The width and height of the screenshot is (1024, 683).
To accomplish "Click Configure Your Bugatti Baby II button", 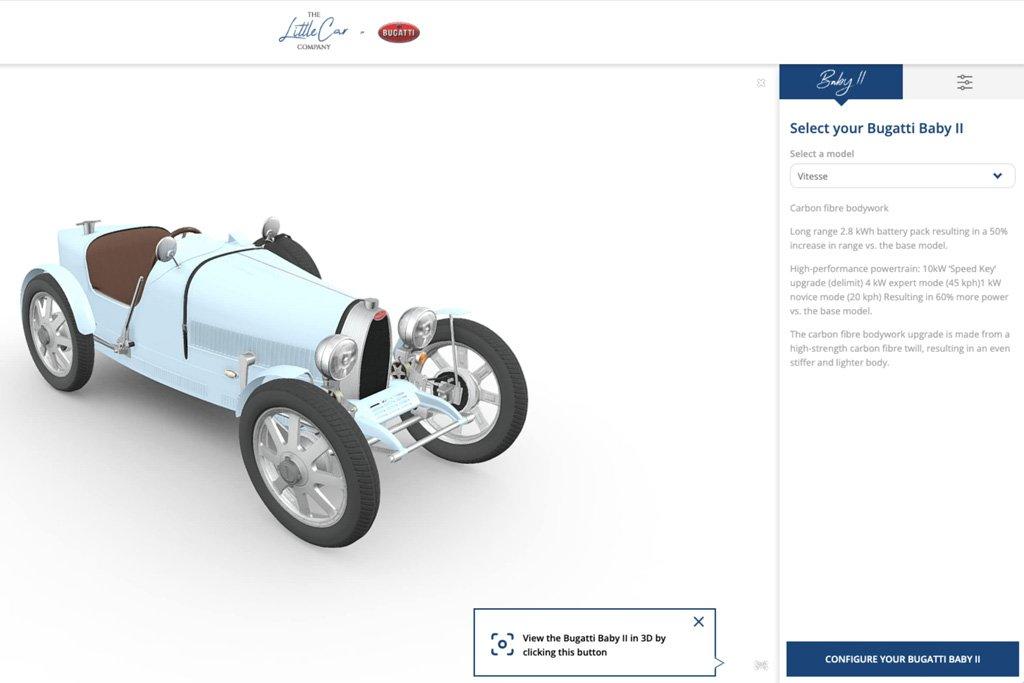I will 902,659.
